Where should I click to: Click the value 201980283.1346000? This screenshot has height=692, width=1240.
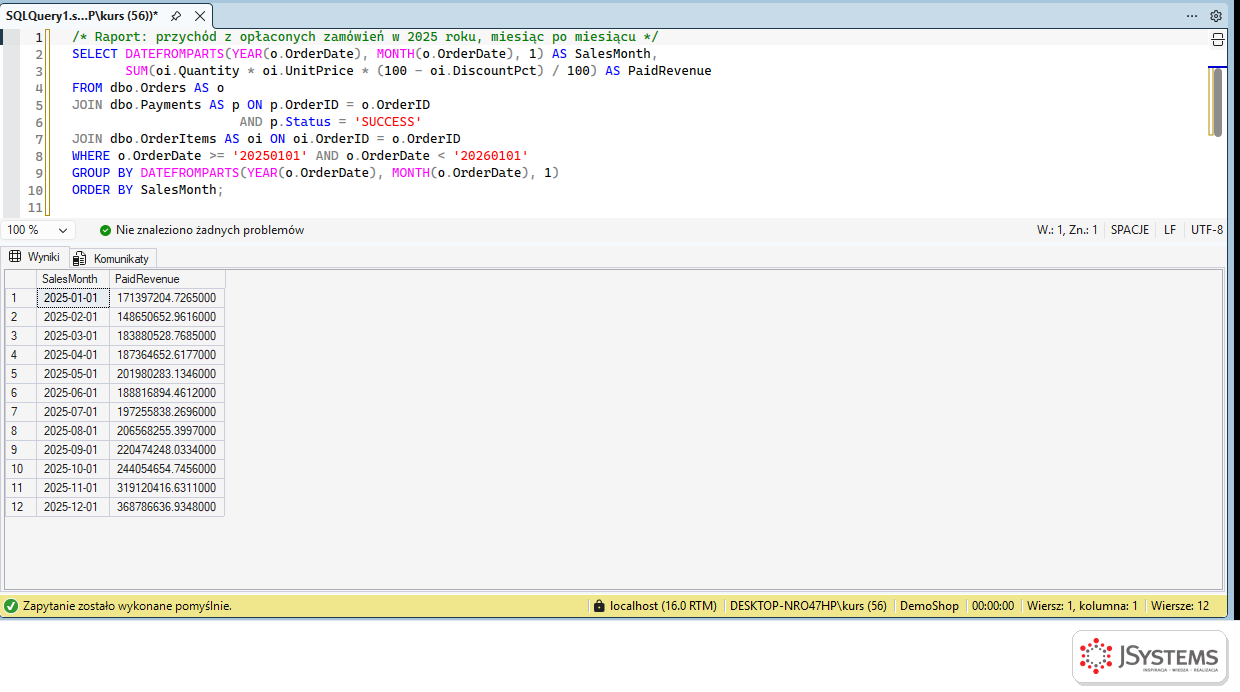point(167,374)
